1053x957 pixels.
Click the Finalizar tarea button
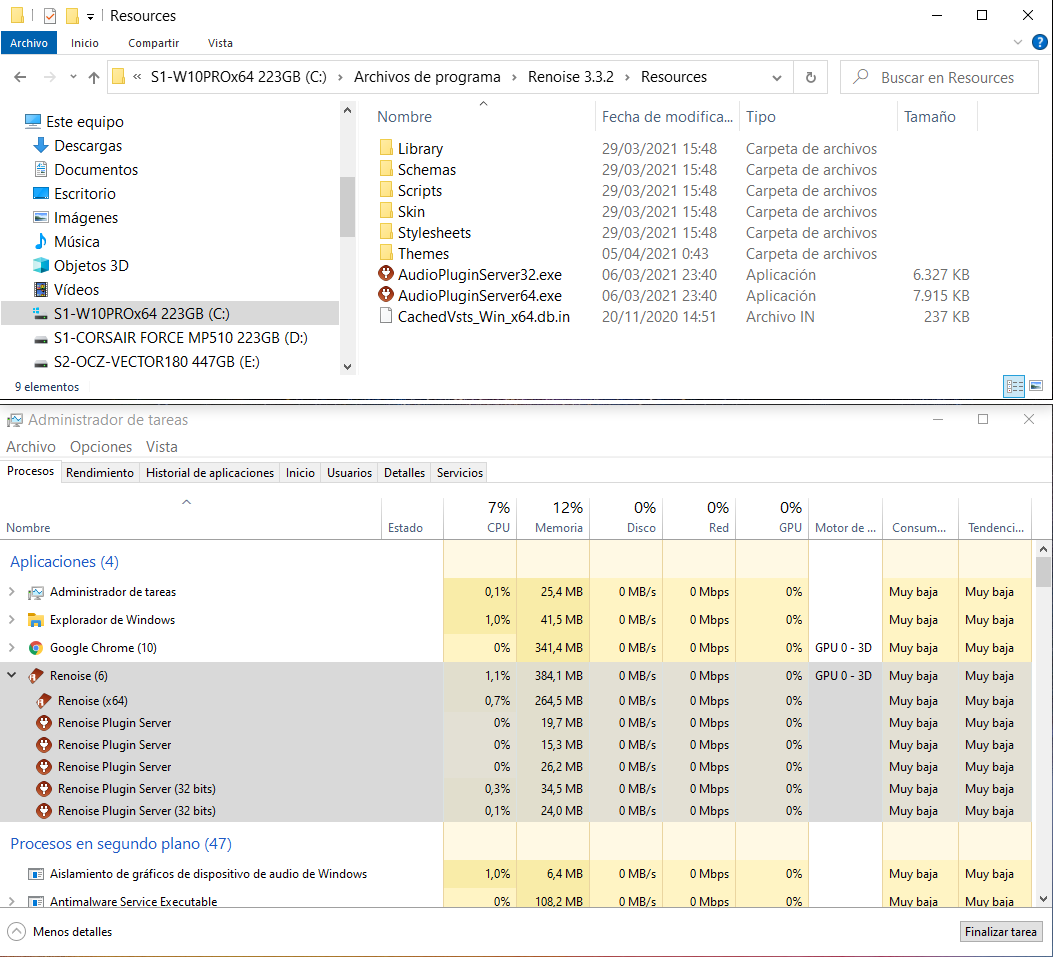1001,931
